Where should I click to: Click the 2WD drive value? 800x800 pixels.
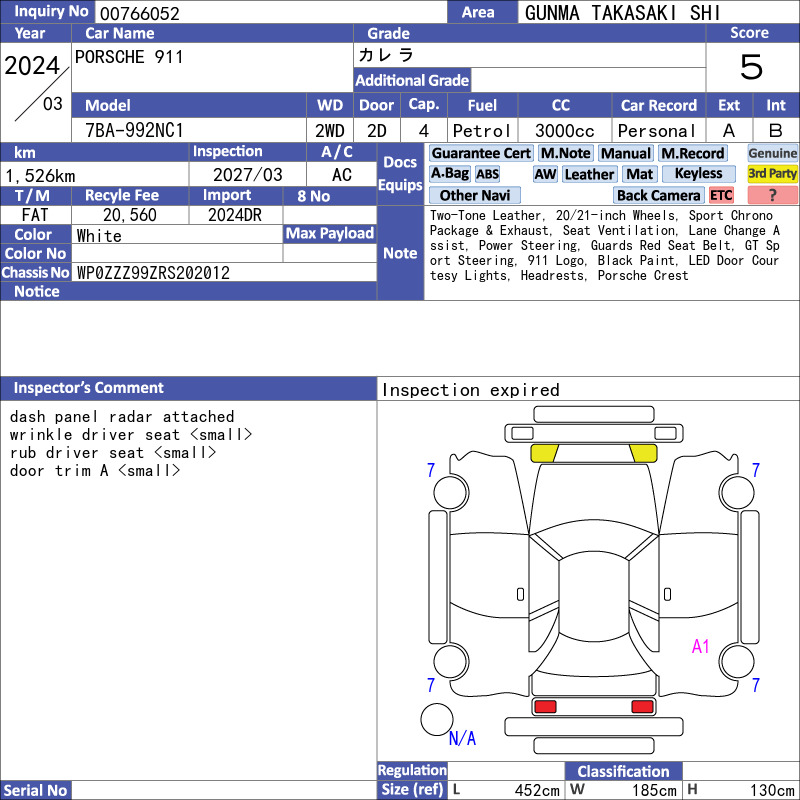coord(330,131)
